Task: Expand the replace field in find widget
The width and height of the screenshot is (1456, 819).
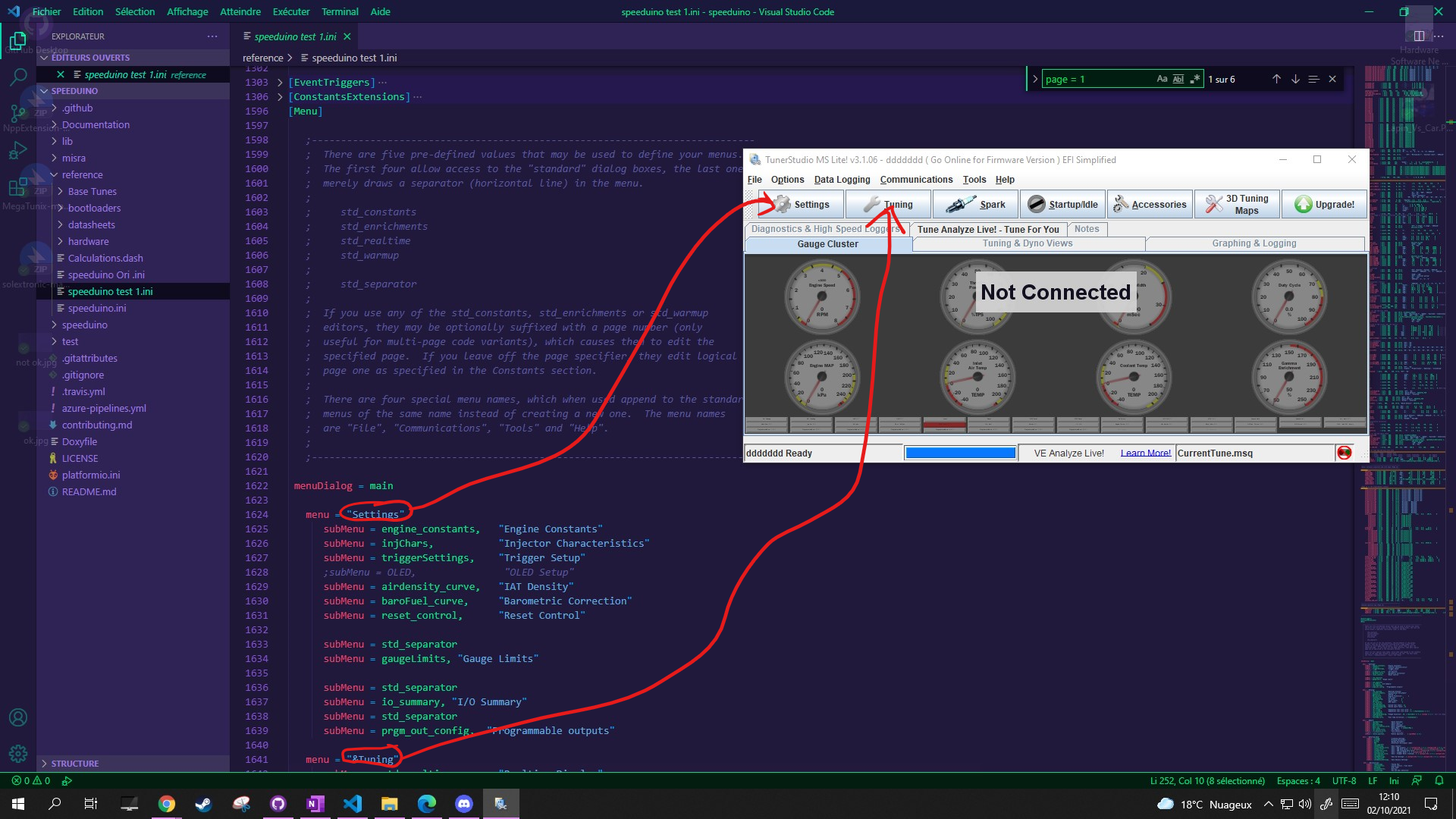Action: [1035, 79]
